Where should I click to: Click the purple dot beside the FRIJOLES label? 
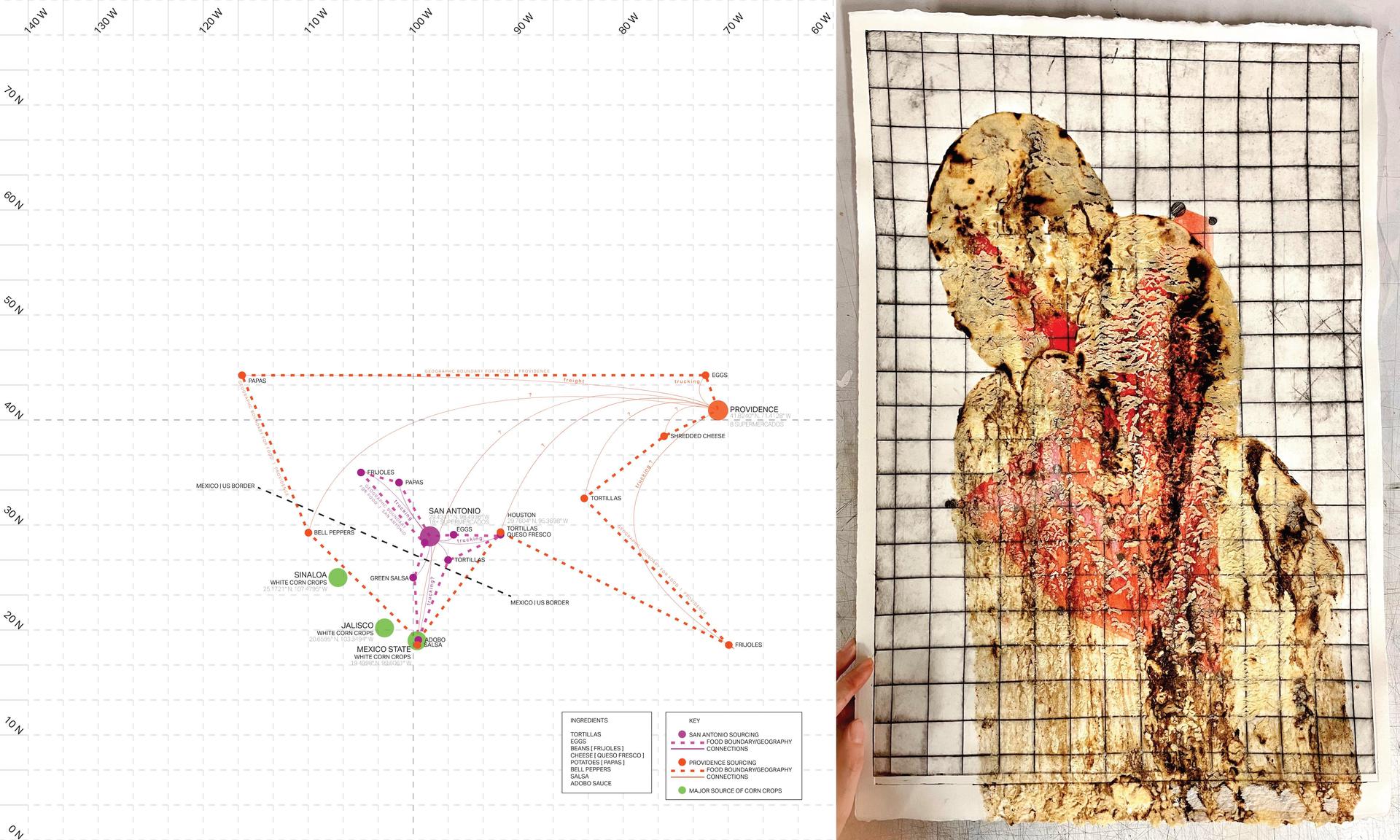(361, 472)
